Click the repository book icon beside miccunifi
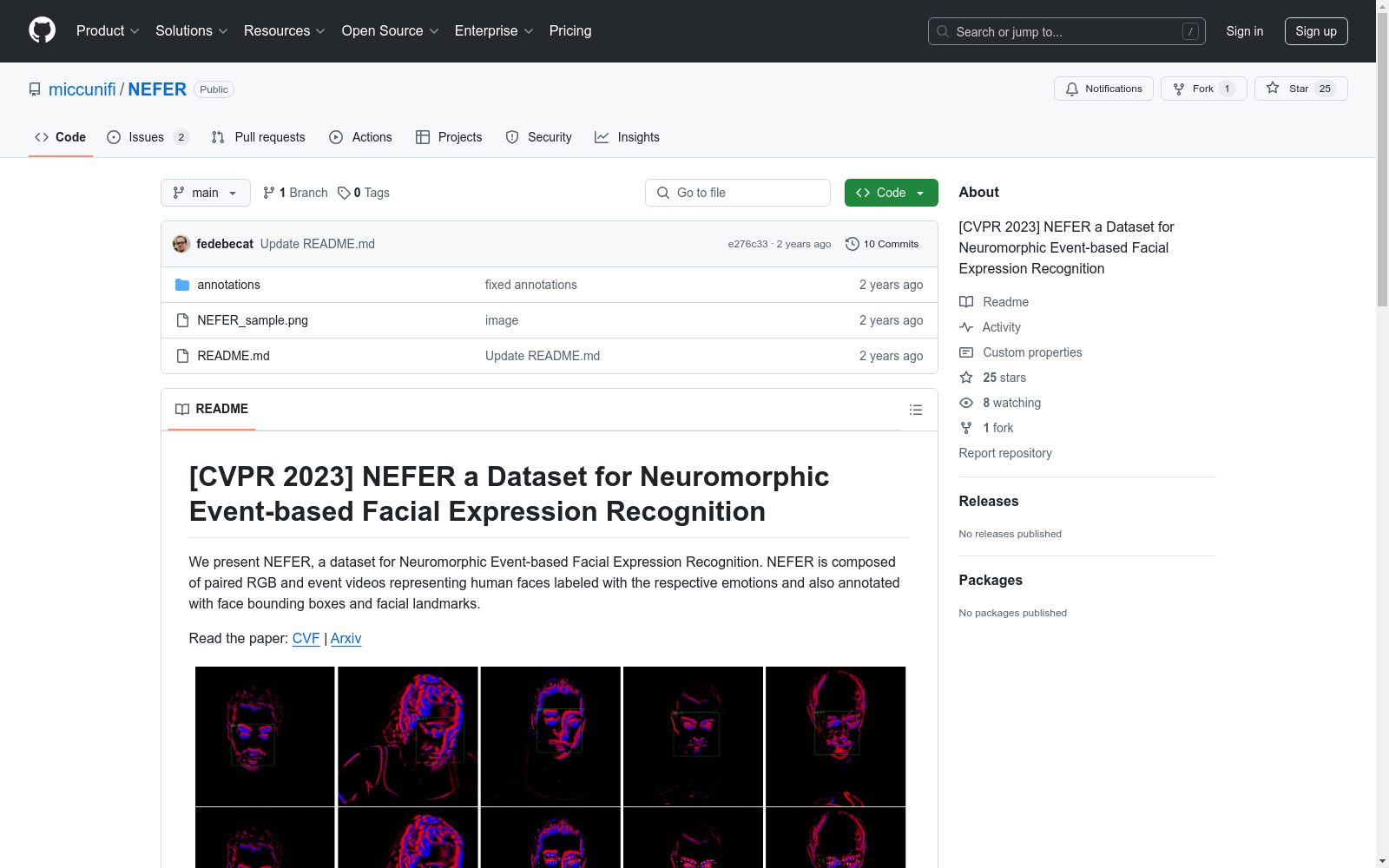 click(x=35, y=89)
